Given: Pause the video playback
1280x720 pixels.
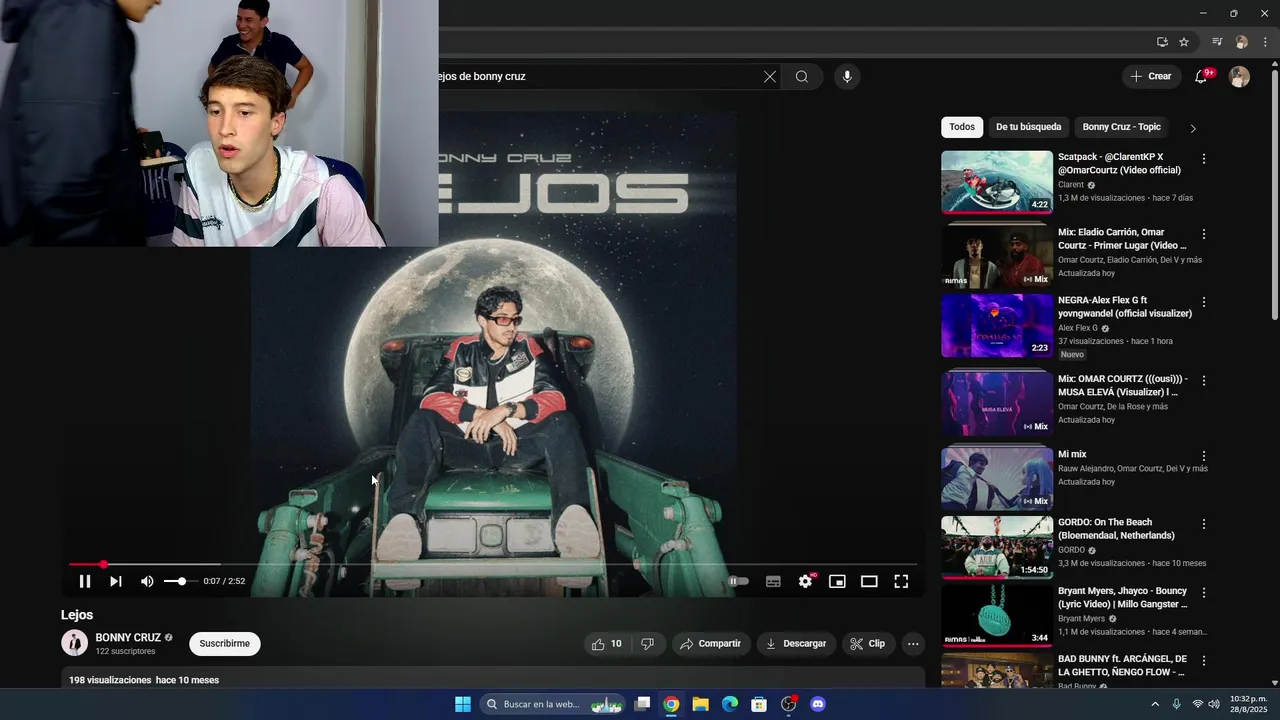Looking at the screenshot, I should tap(85, 581).
